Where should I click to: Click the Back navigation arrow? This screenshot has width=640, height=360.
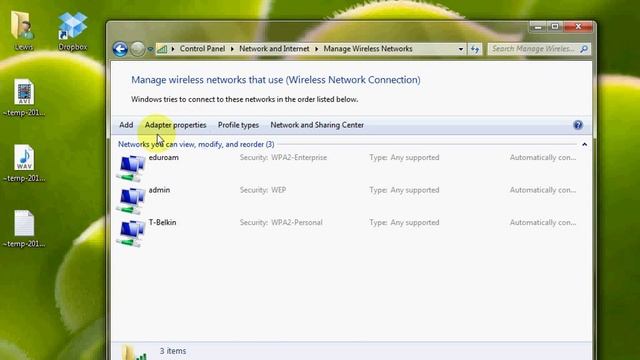click(120, 49)
